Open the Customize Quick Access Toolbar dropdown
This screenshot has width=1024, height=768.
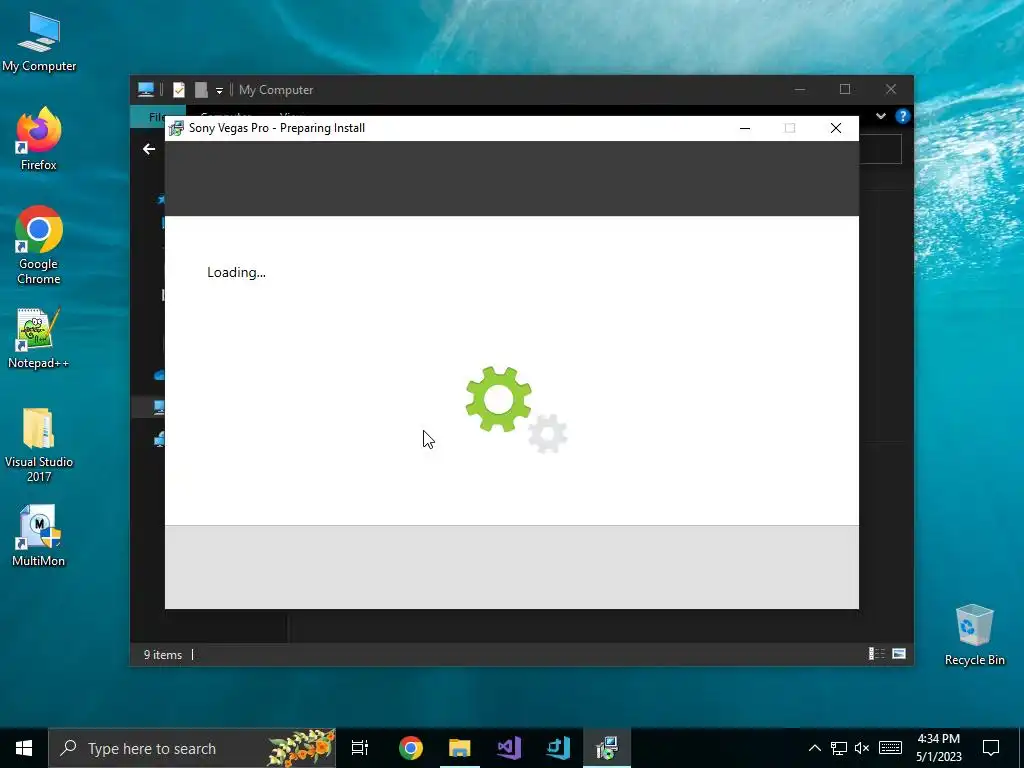[219, 90]
